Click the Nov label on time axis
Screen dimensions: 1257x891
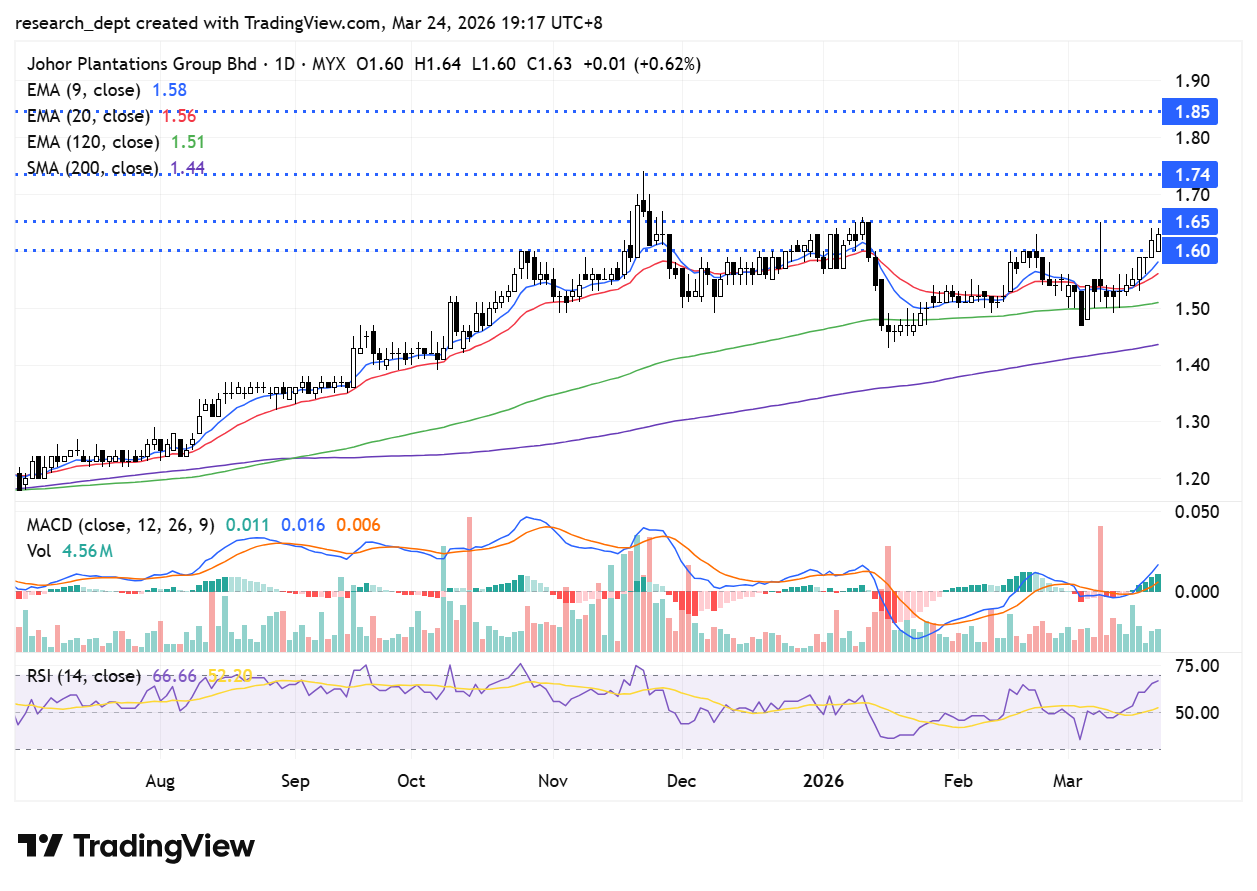click(x=552, y=780)
